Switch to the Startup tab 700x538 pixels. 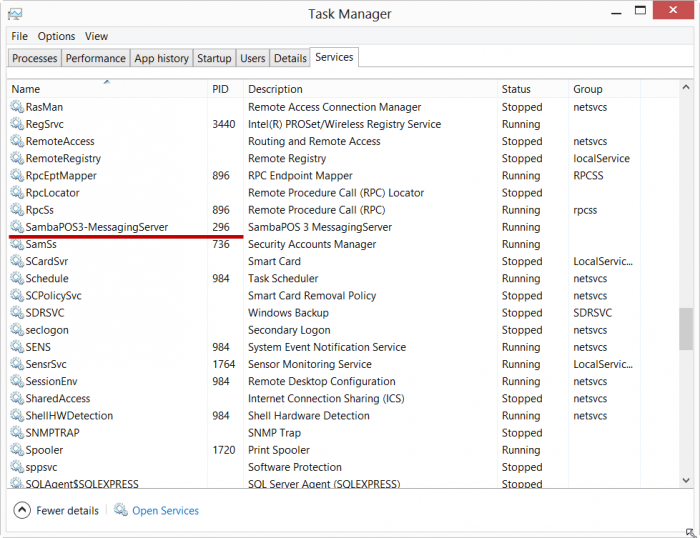(x=214, y=59)
